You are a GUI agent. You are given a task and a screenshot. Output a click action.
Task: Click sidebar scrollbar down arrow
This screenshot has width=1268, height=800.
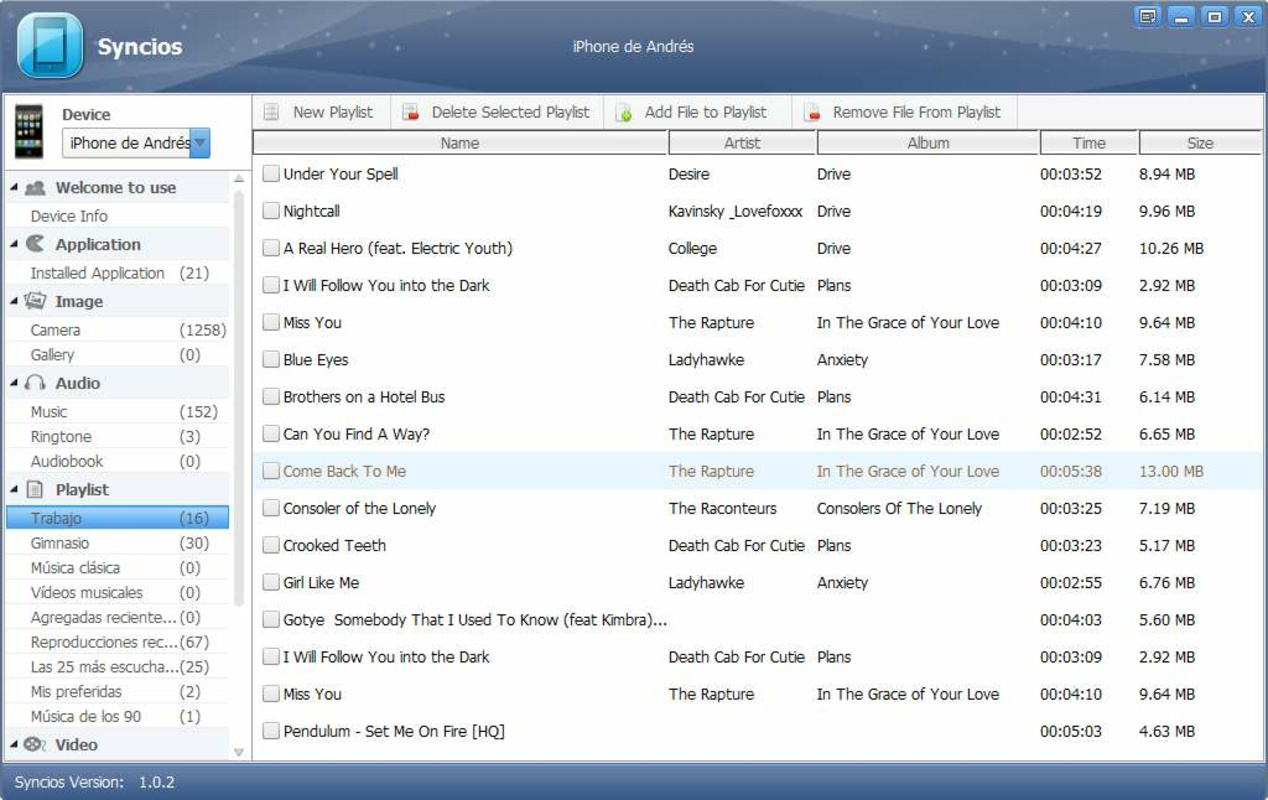point(239,752)
